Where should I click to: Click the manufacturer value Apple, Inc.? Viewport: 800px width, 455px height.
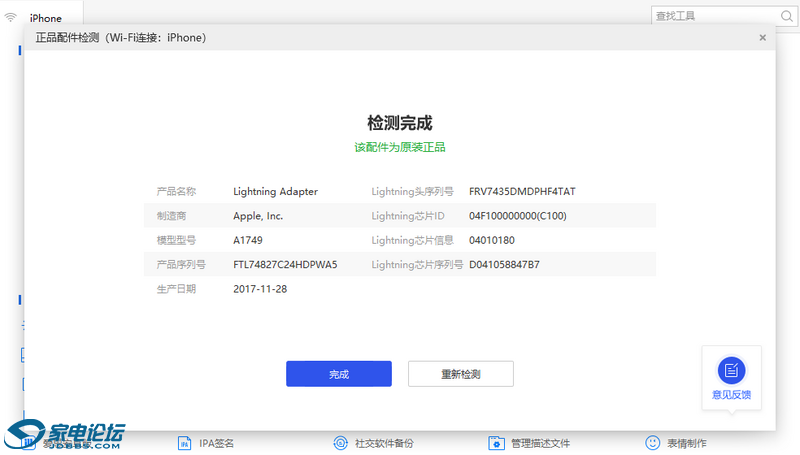point(258,216)
